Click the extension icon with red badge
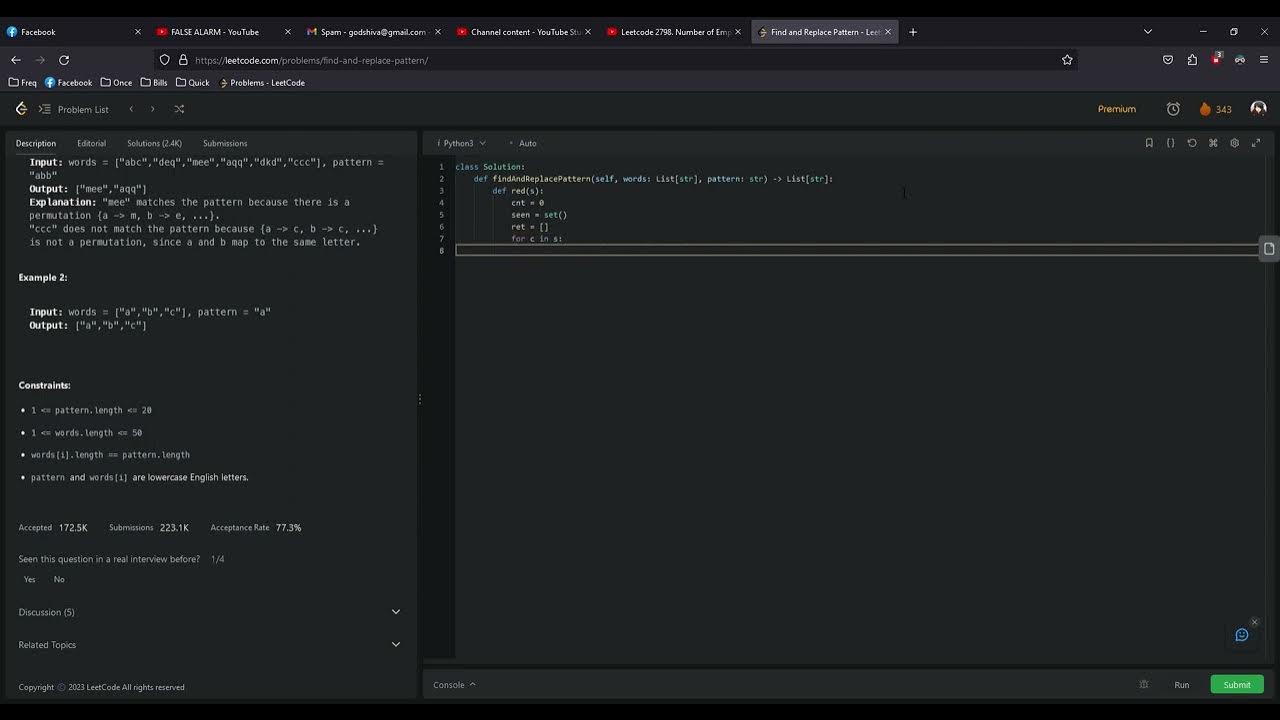1280x720 pixels. pyautogui.click(x=1216, y=59)
